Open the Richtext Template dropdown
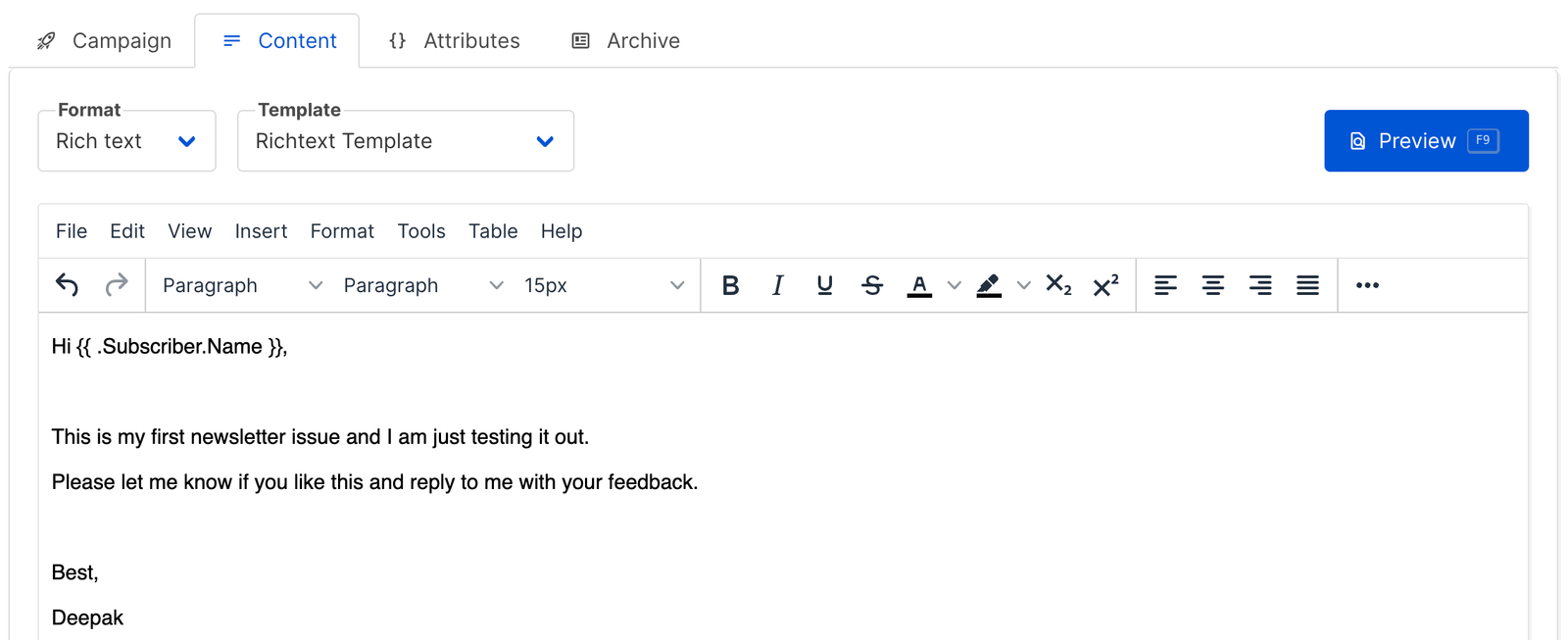This screenshot has width=1568, height=640. pos(406,141)
